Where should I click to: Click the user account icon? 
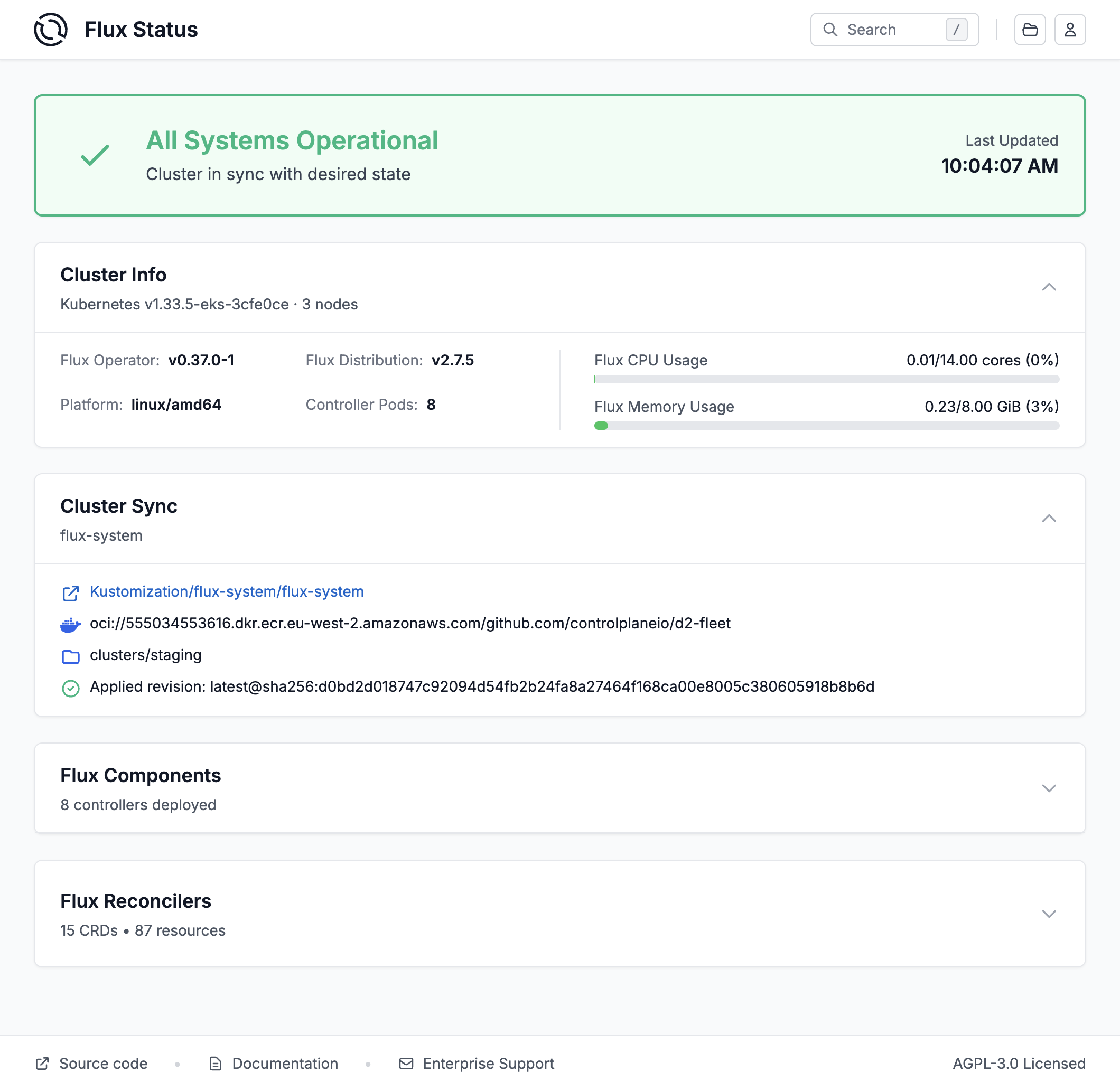tap(1070, 29)
